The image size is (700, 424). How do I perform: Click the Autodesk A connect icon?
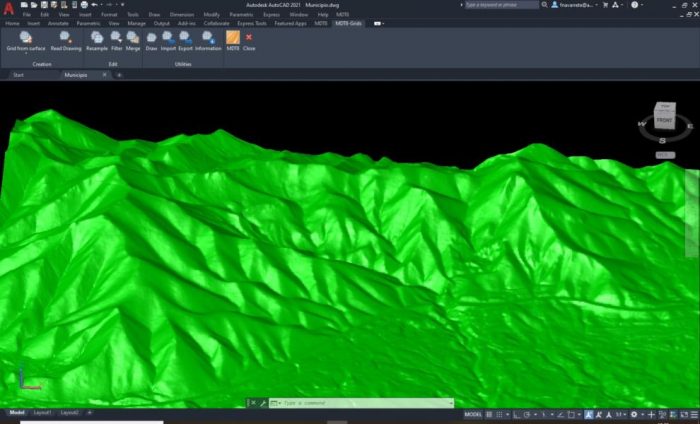point(615,5)
